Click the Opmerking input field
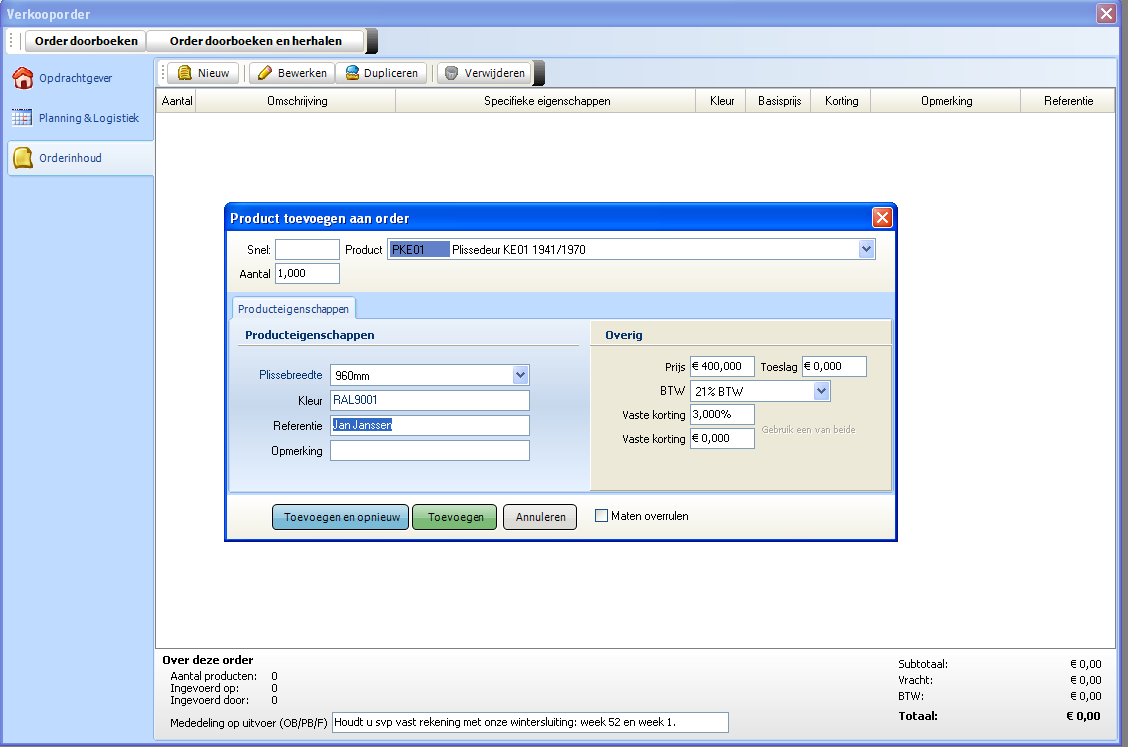The image size is (1128, 747). 429,451
